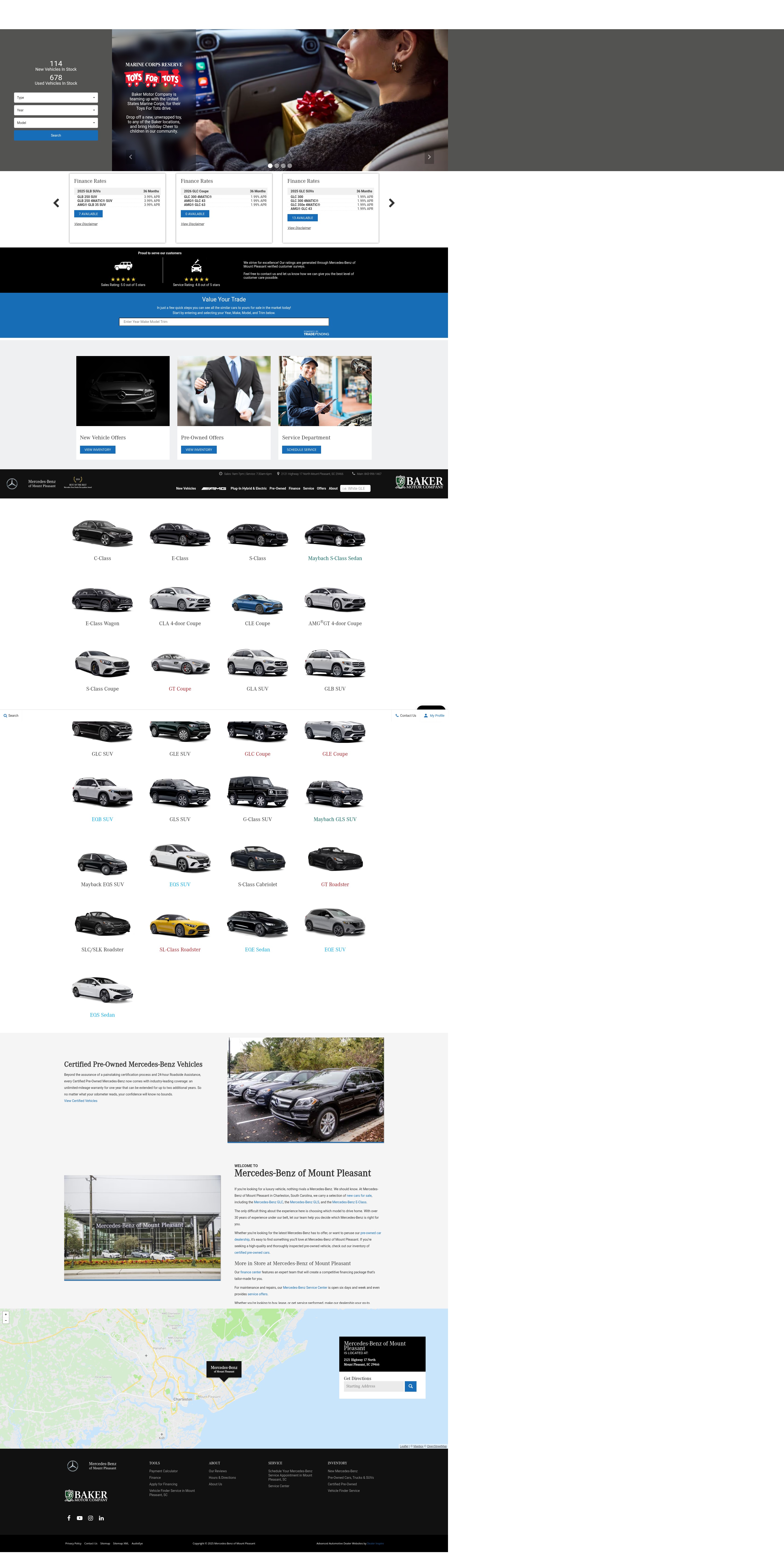
Task: Click the Best of the Best award badge
Action: point(78,483)
